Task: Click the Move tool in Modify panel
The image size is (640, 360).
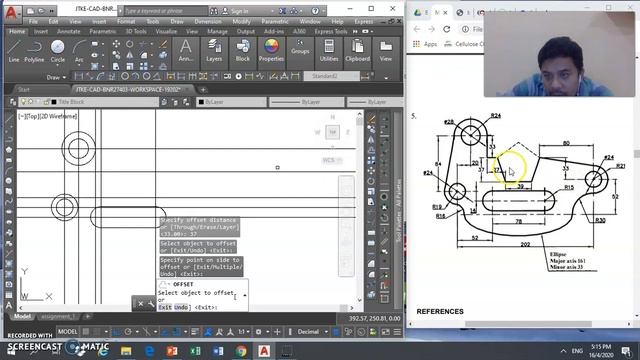Action: pos(116,44)
